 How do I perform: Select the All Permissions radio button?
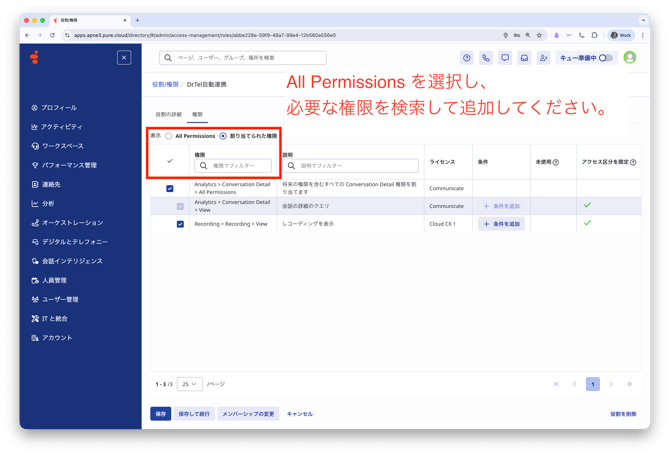tap(169, 136)
